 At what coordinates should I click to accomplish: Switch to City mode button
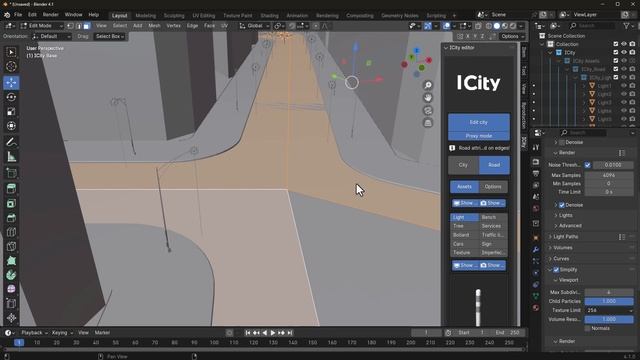pyautogui.click(x=463, y=165)
